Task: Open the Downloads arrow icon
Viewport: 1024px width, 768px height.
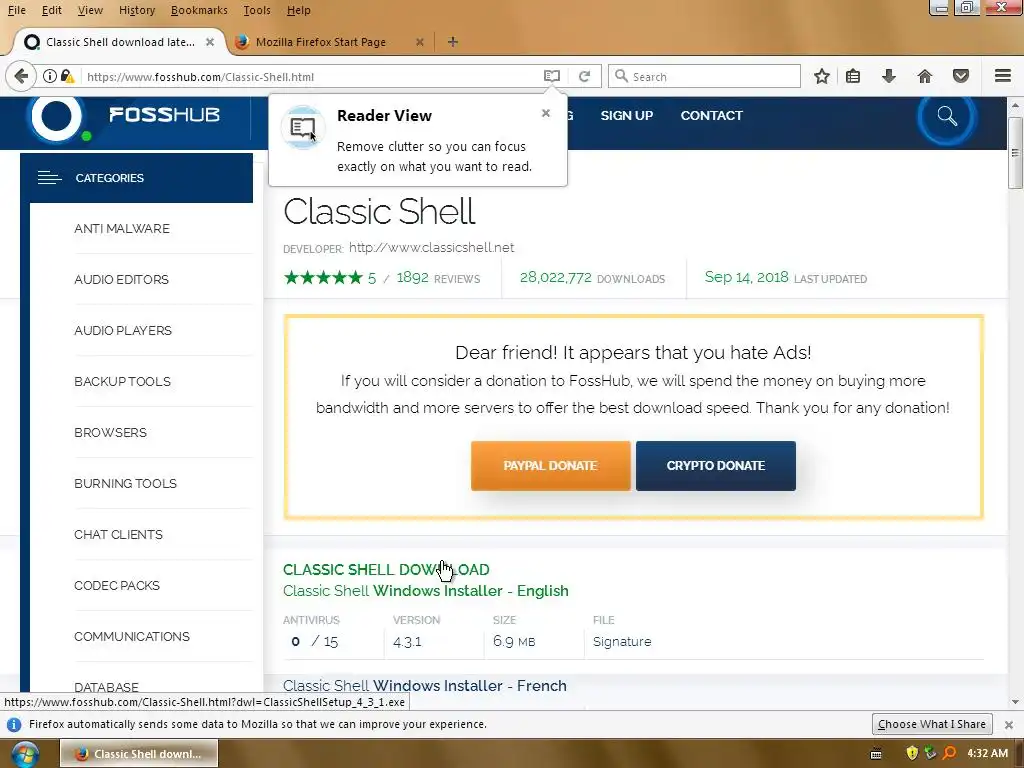Action: coord(888,76)
